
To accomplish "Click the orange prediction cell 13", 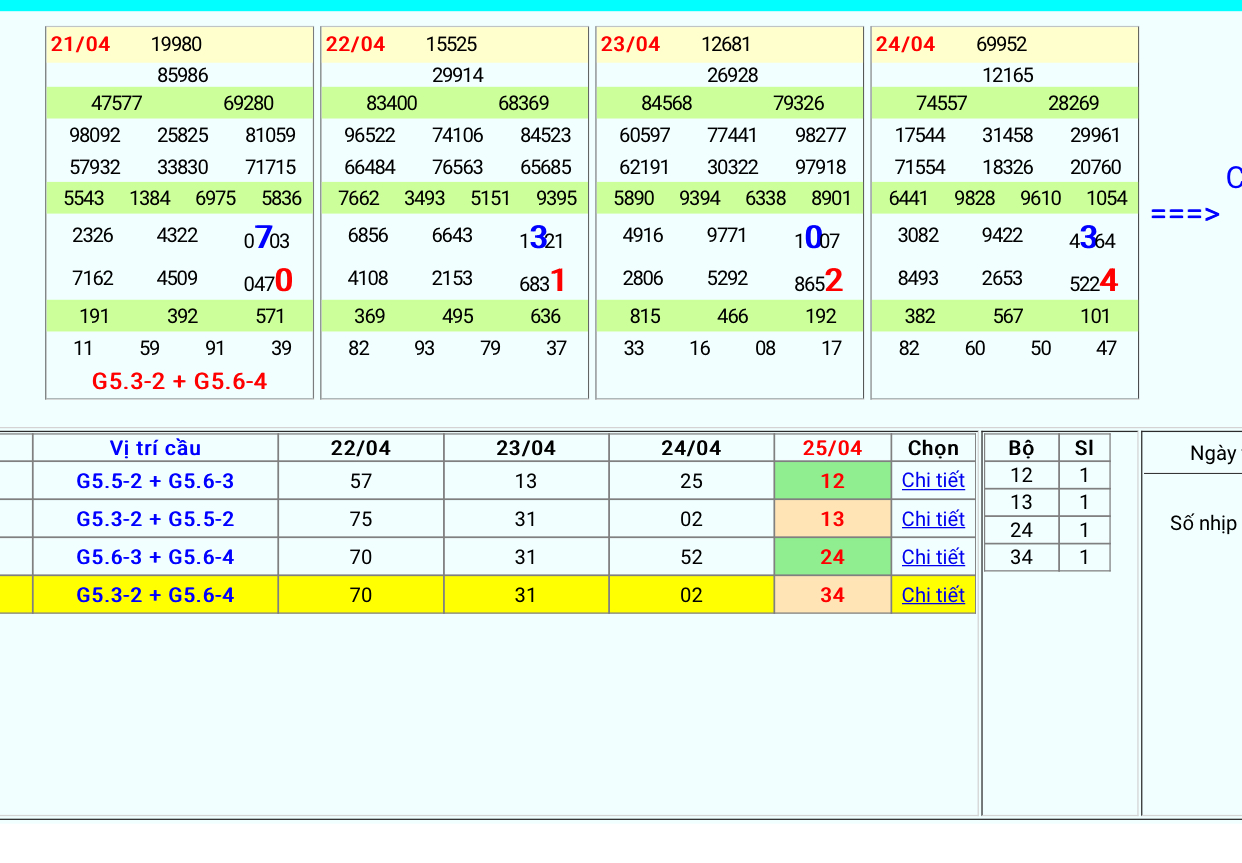I will tap(832, 519).
